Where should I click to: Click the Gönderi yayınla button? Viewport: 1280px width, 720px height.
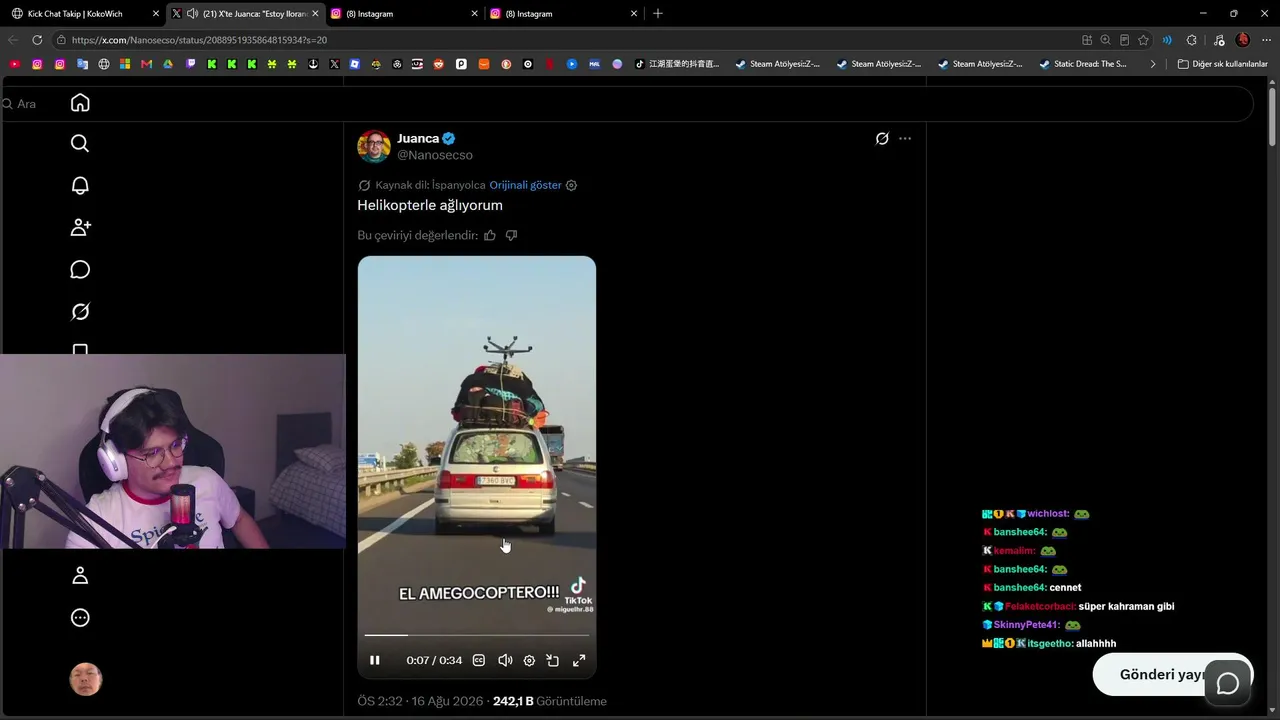[1172, 675]
